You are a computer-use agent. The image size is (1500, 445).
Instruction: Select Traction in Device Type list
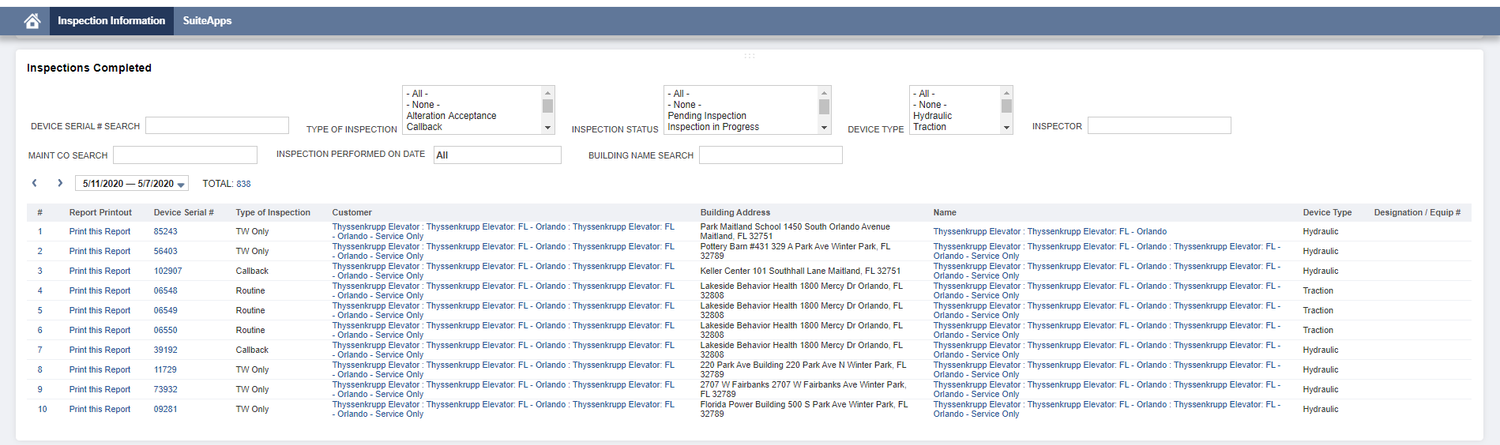pos(929,127)
